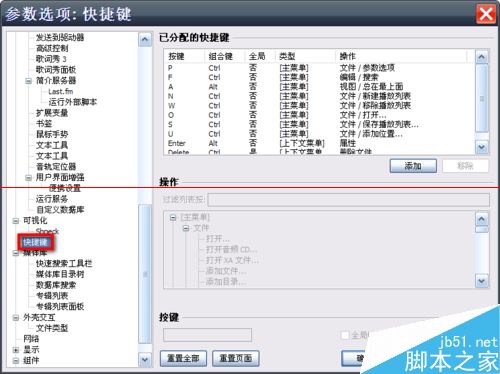This screenshot has width=500, height=374.
Task: Select the 添加目录... action
Action: 226,281
